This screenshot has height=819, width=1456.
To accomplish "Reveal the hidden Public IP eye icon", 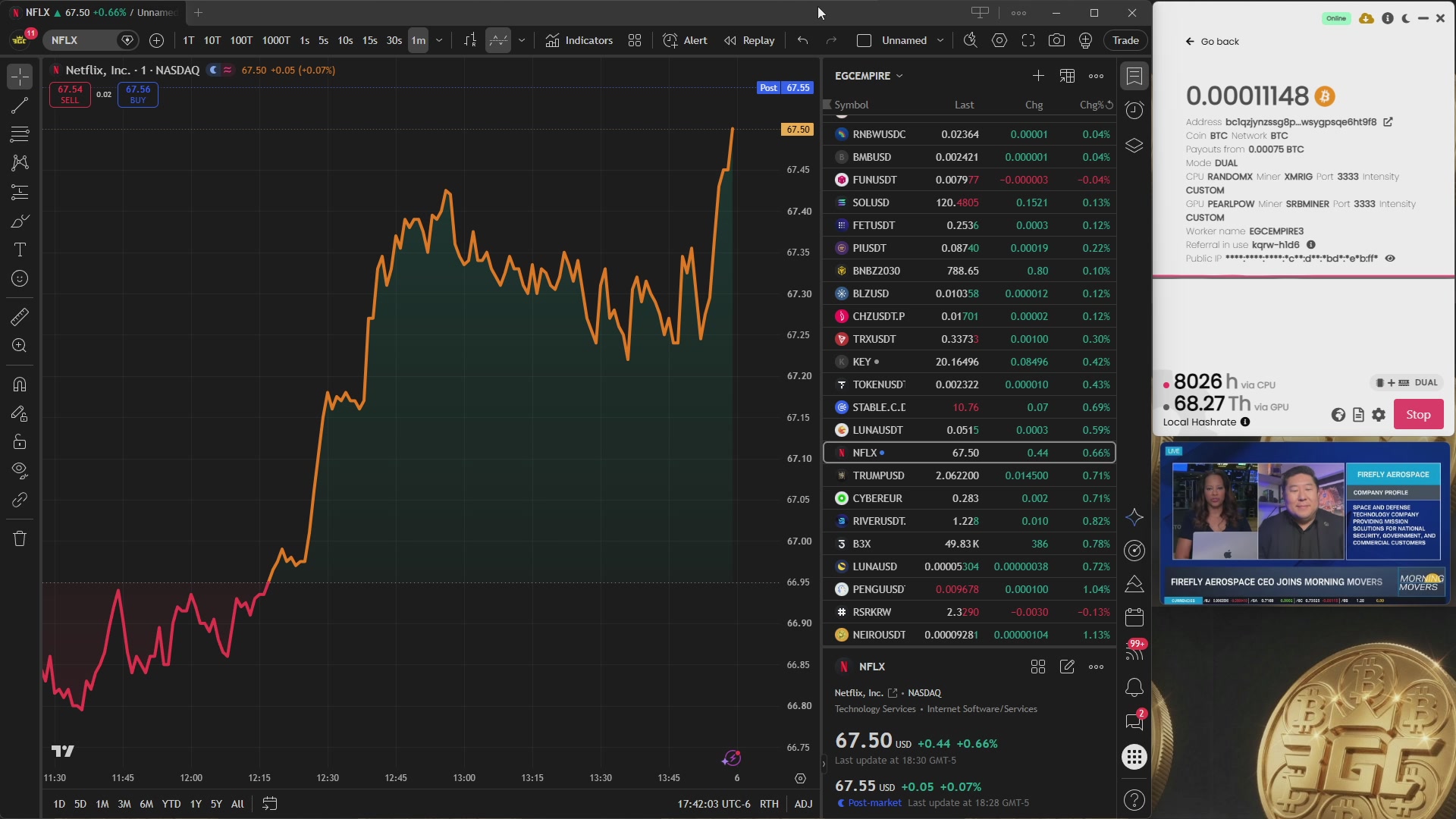I will (1390, 259).
